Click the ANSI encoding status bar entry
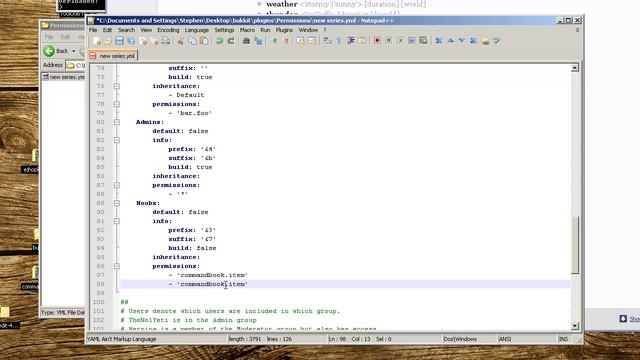The height and width of the screenshot is (360, 640). coord(505,339)
